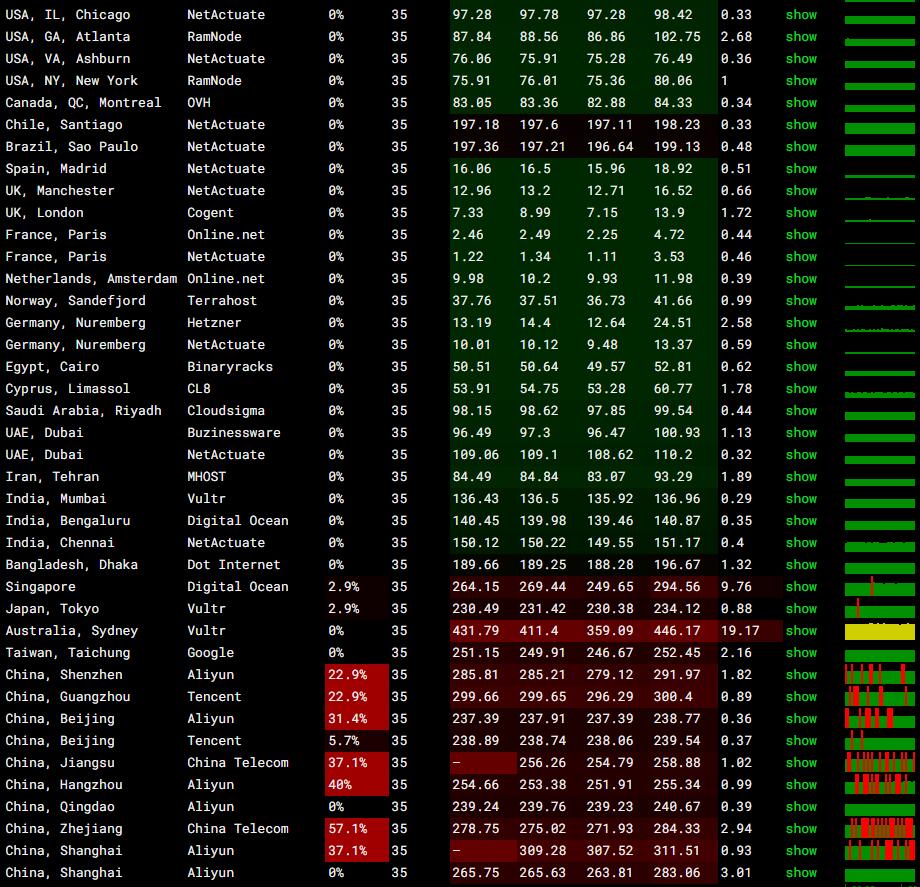The height and width of the screenshot is (887, 920).
Task: Click show in the New York RamNode row
Action: (801, 80)
